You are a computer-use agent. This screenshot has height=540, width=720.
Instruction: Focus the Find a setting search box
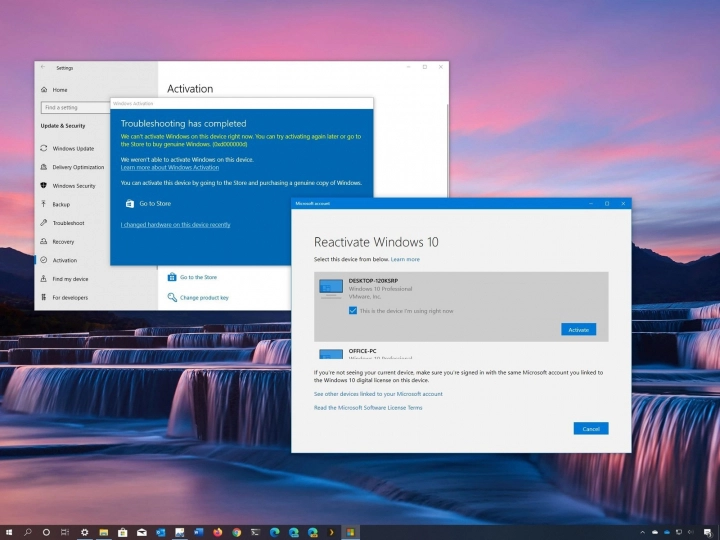pos(76,107)
